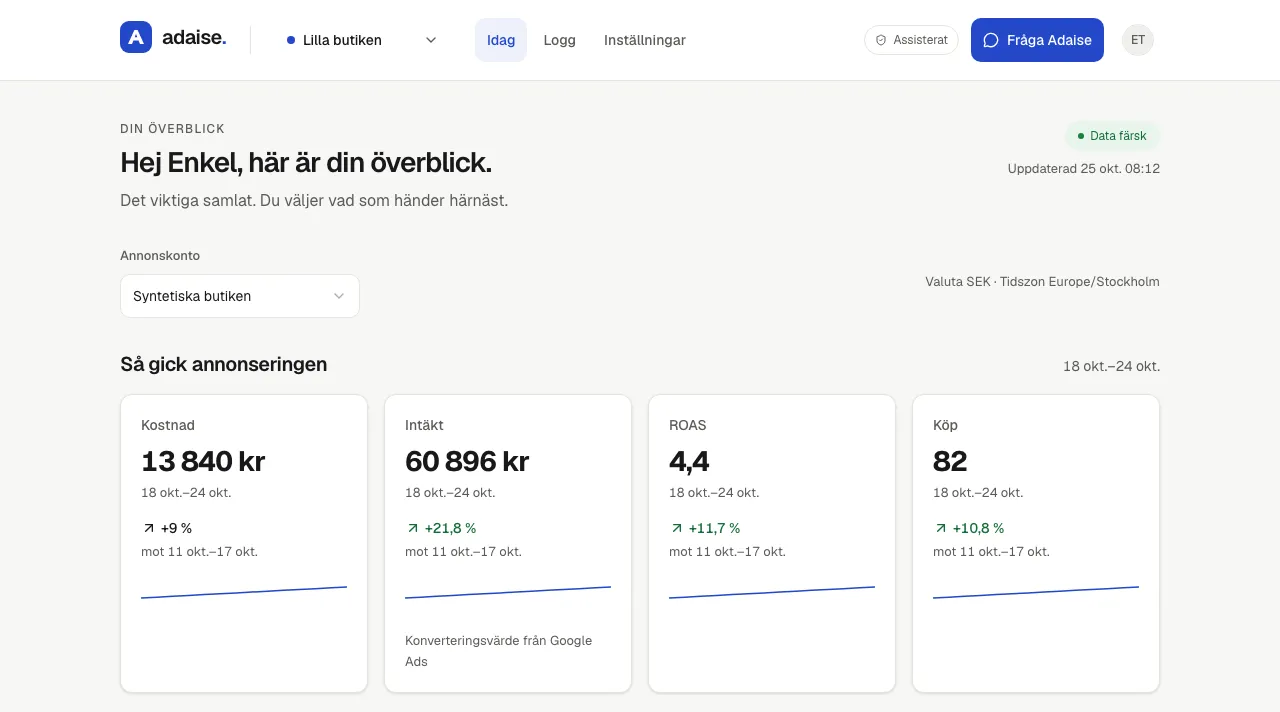Click the +10,8 % change value
The image size is (1280, 712).
(978, 528)
